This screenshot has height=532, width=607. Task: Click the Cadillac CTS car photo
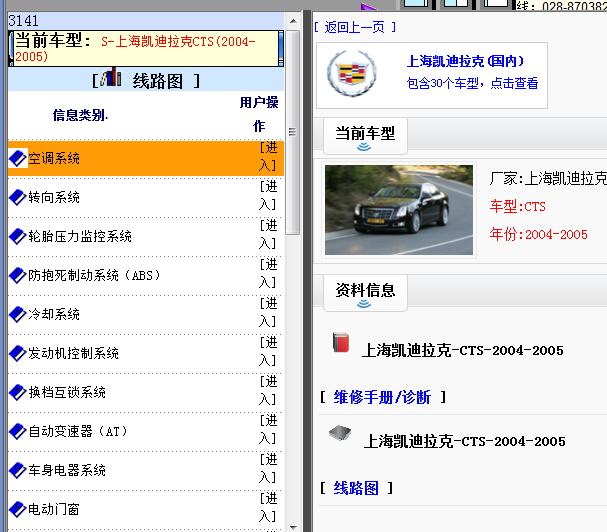(399, 210)
